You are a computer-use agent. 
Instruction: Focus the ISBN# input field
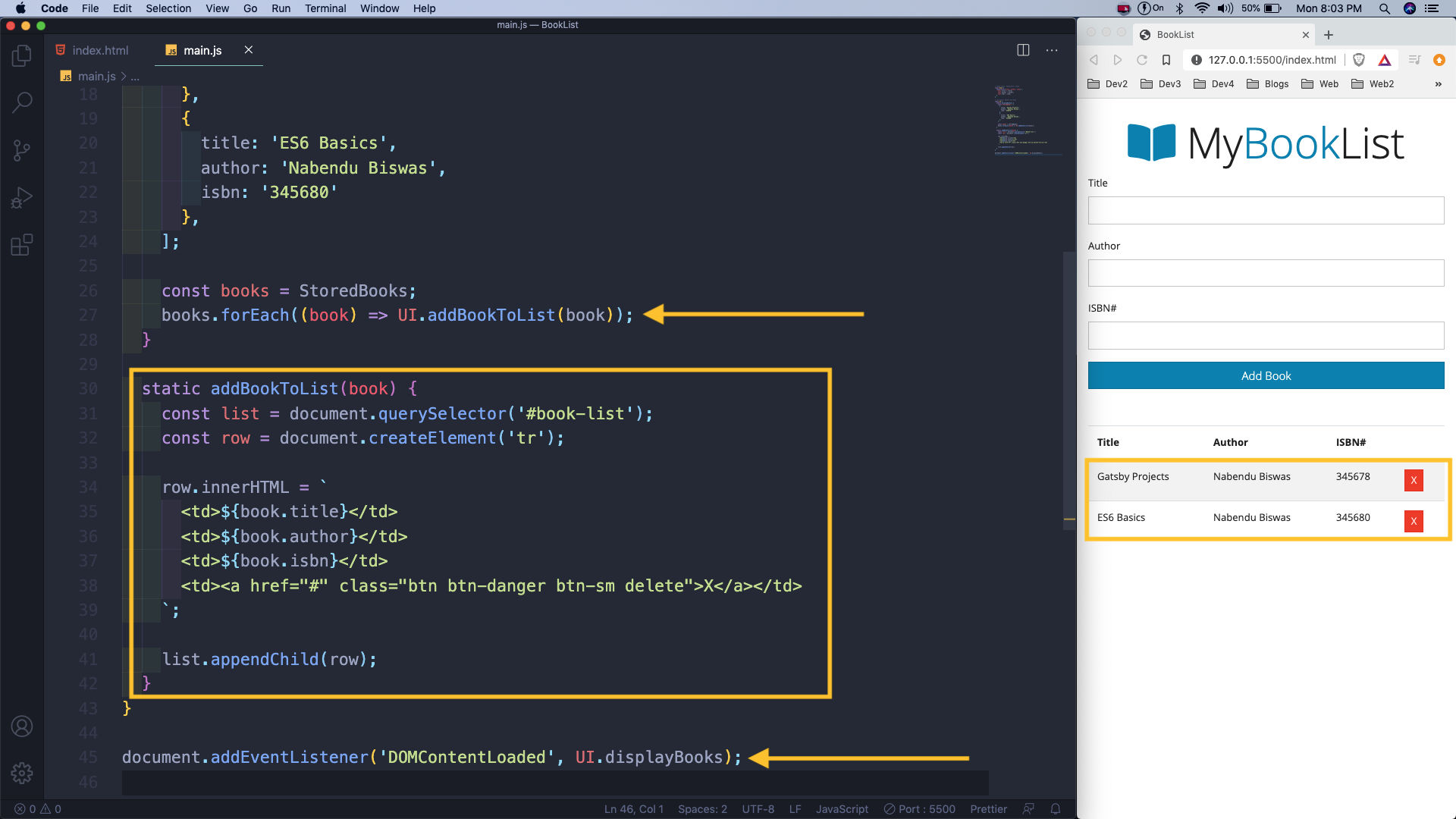click(x=1266, y=335)
